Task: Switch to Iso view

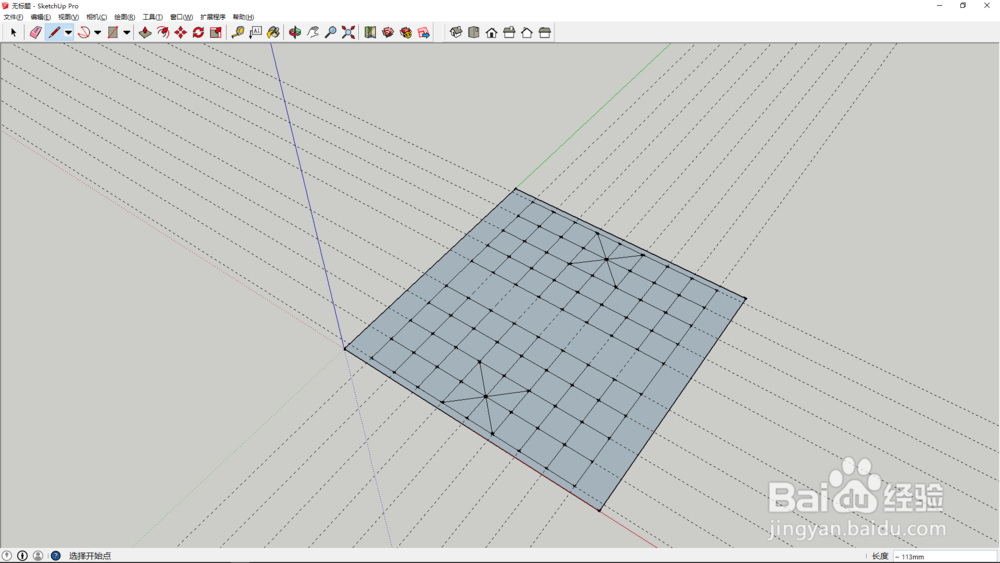Action: [455, 33]
